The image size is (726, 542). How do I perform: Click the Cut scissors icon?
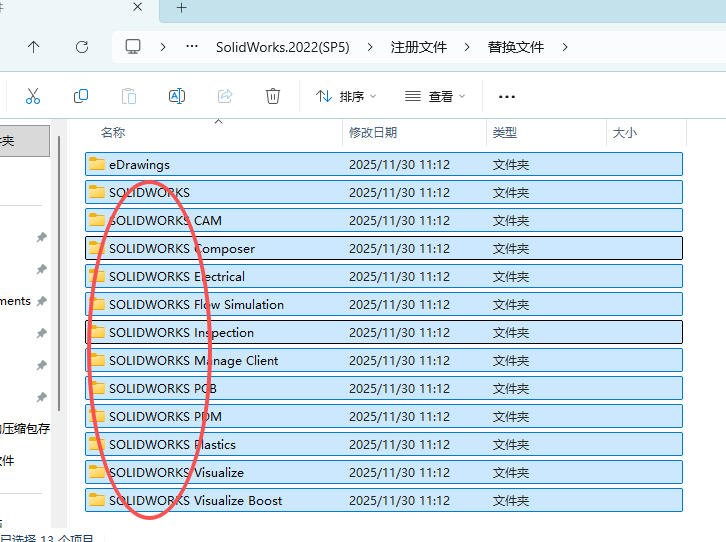point(33,96)
